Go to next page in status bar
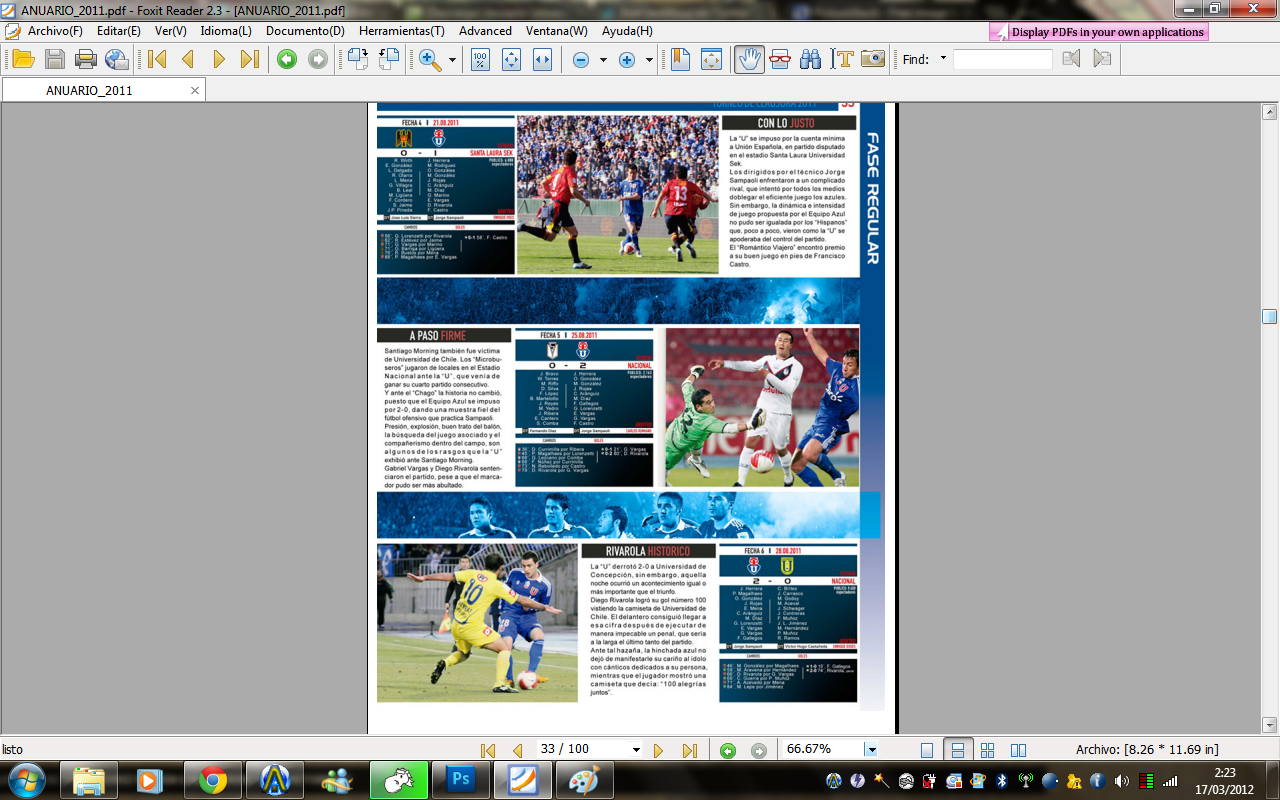 (658, 750)
